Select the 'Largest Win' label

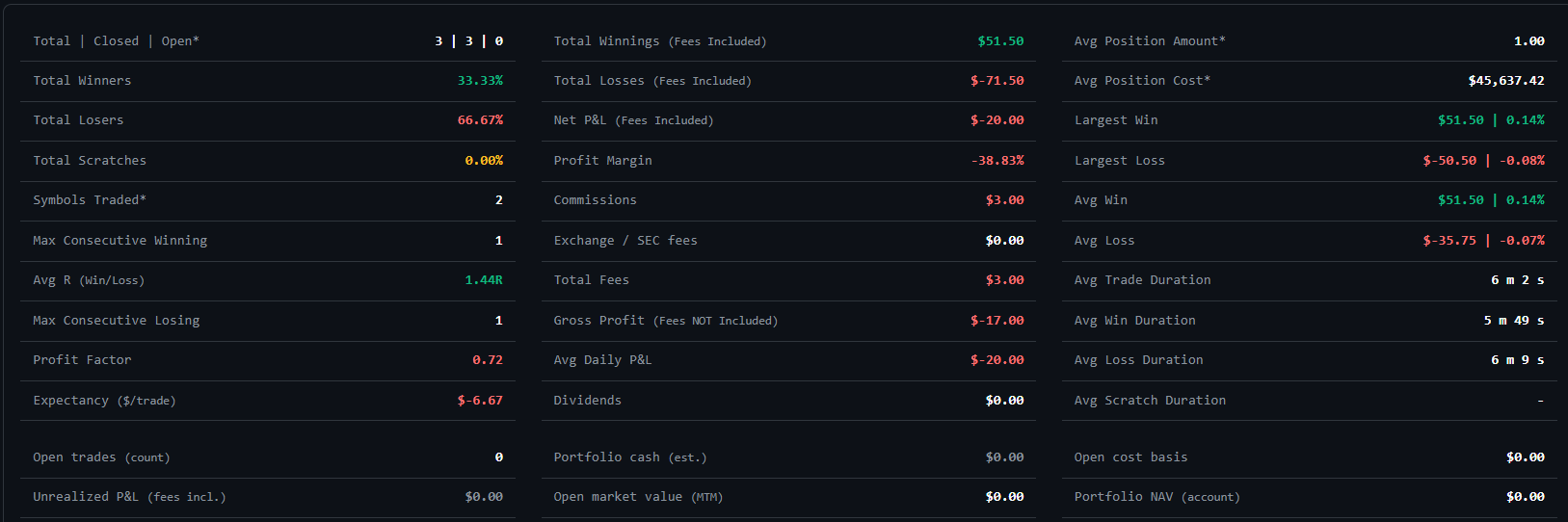tap(1116, 120)
